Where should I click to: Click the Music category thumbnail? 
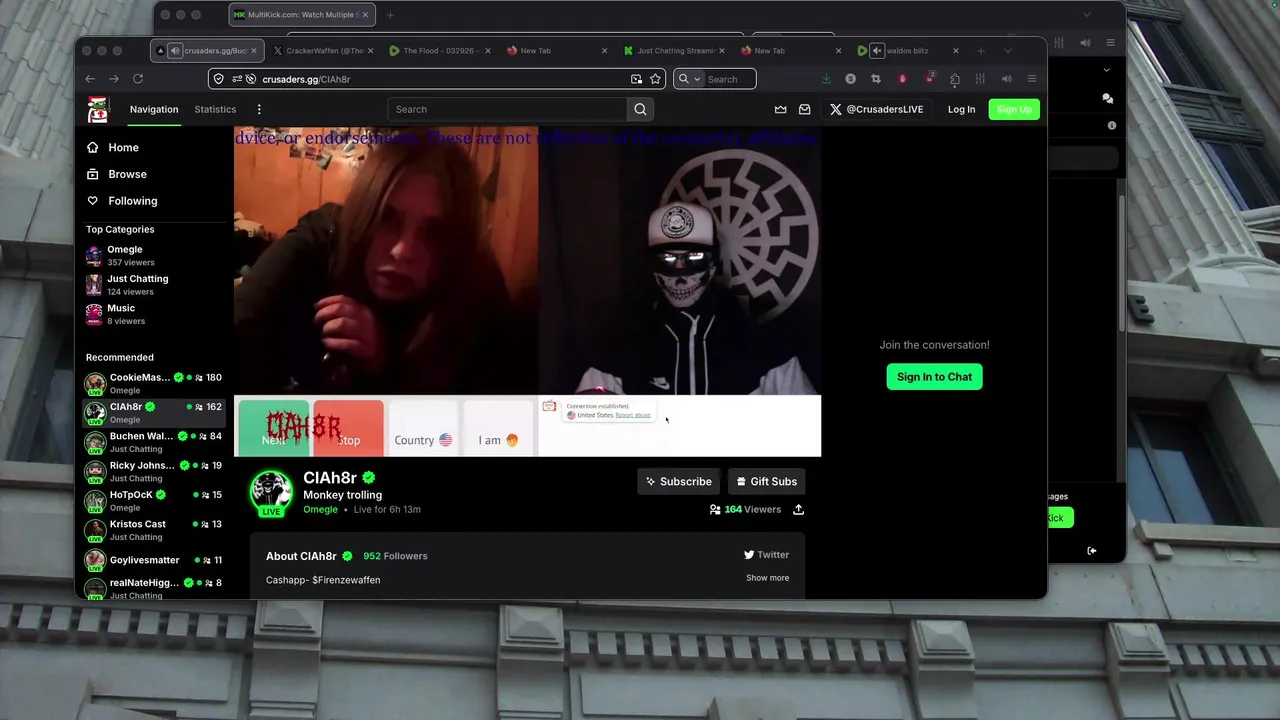pyautogui.click(x=94, y=314)
